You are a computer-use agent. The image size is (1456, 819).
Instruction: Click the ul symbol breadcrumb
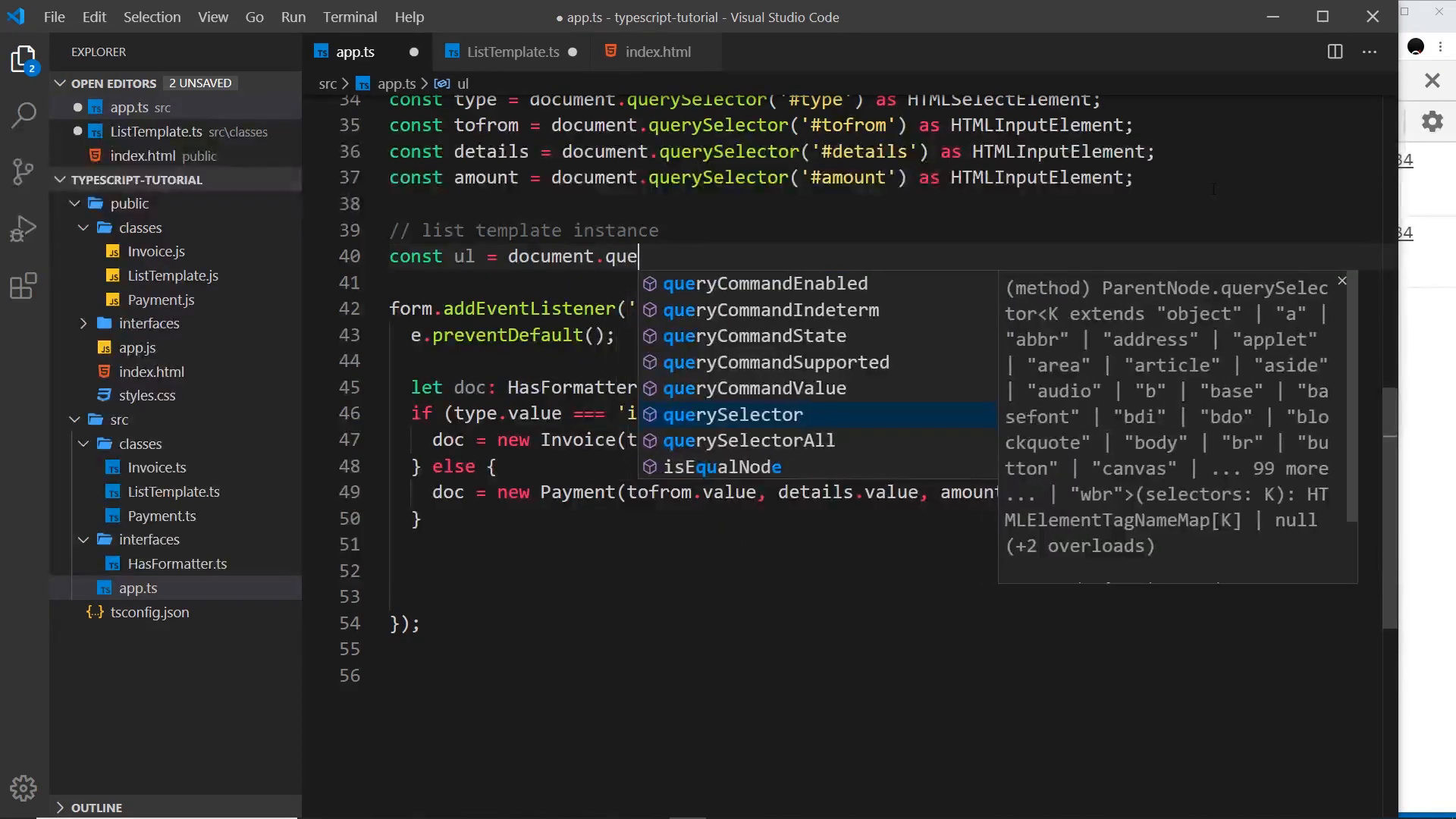463,83
